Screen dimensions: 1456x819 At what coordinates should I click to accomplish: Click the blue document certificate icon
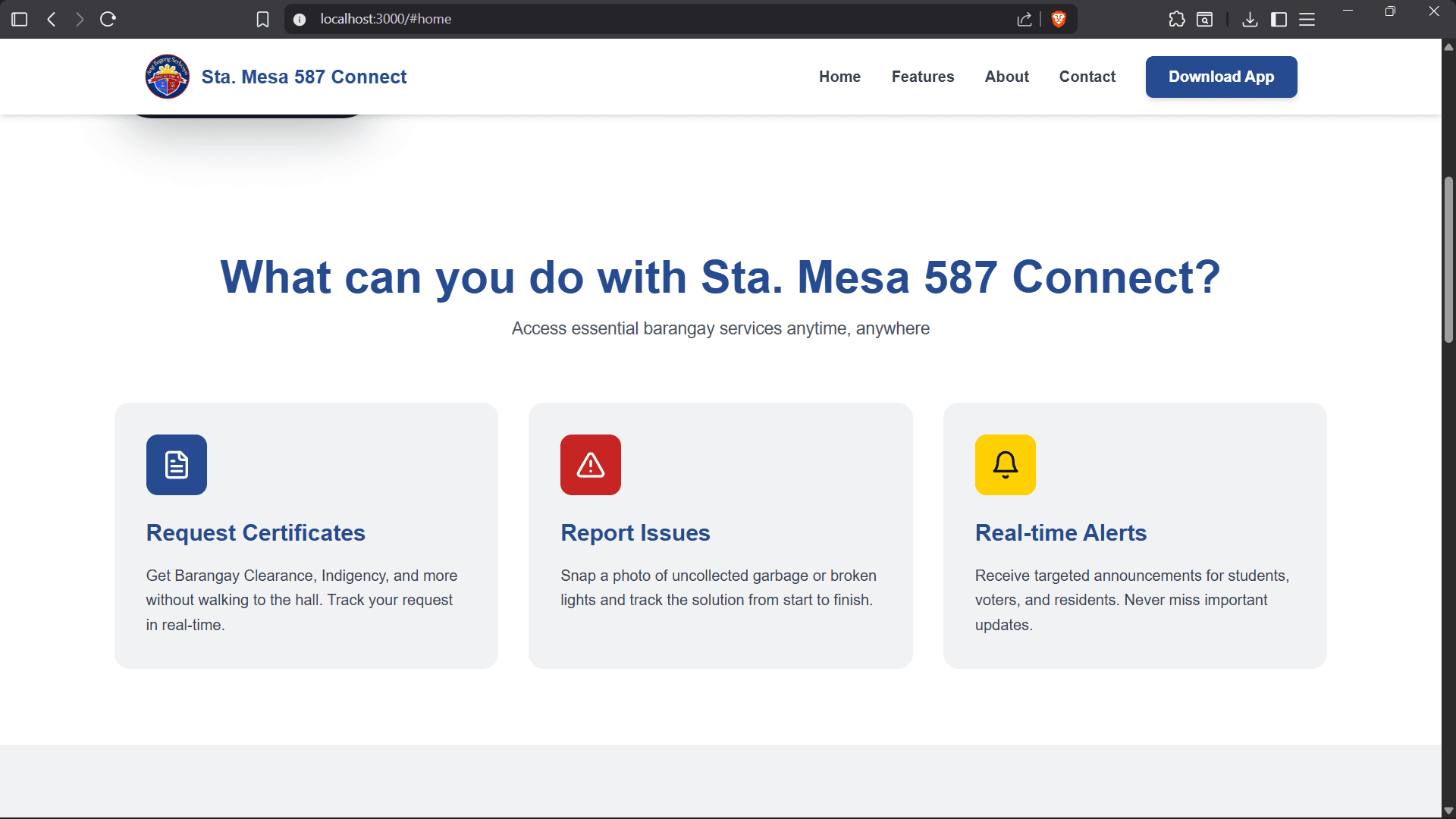pos(177,465)
